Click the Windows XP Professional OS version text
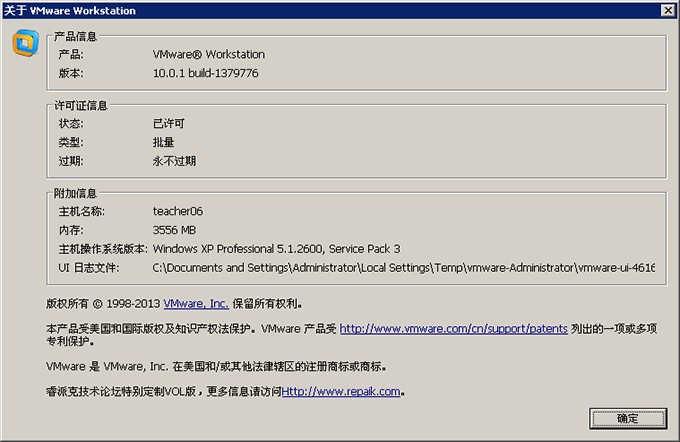Image resolution: width=680 pixels, height=442 pixels. pyautogui.click(x=277, y=249)
